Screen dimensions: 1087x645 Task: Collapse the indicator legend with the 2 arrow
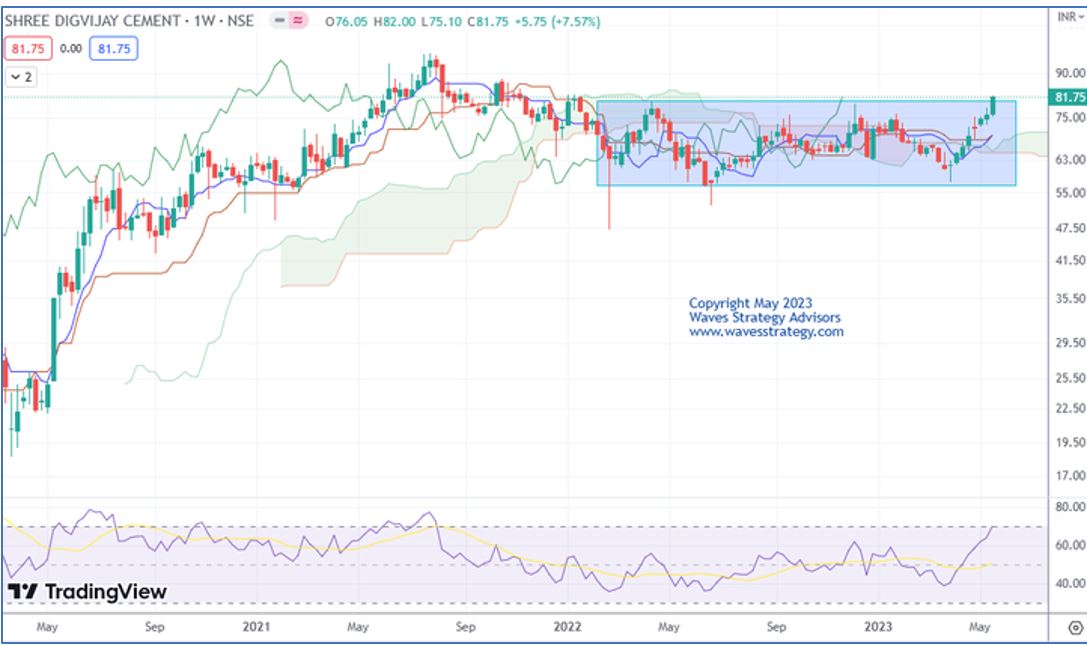21,77
